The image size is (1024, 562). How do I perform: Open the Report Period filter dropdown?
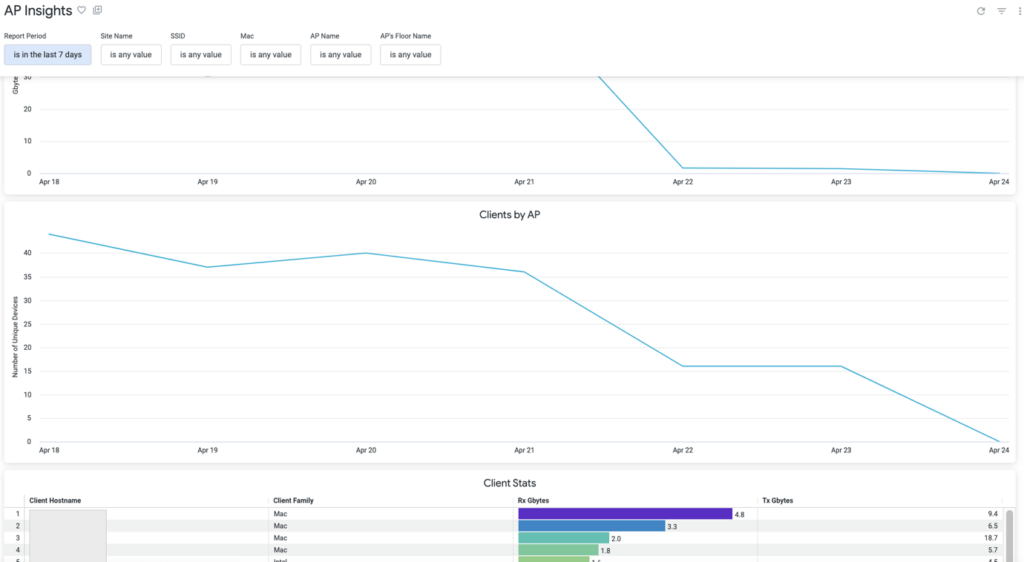click(48, 54)
